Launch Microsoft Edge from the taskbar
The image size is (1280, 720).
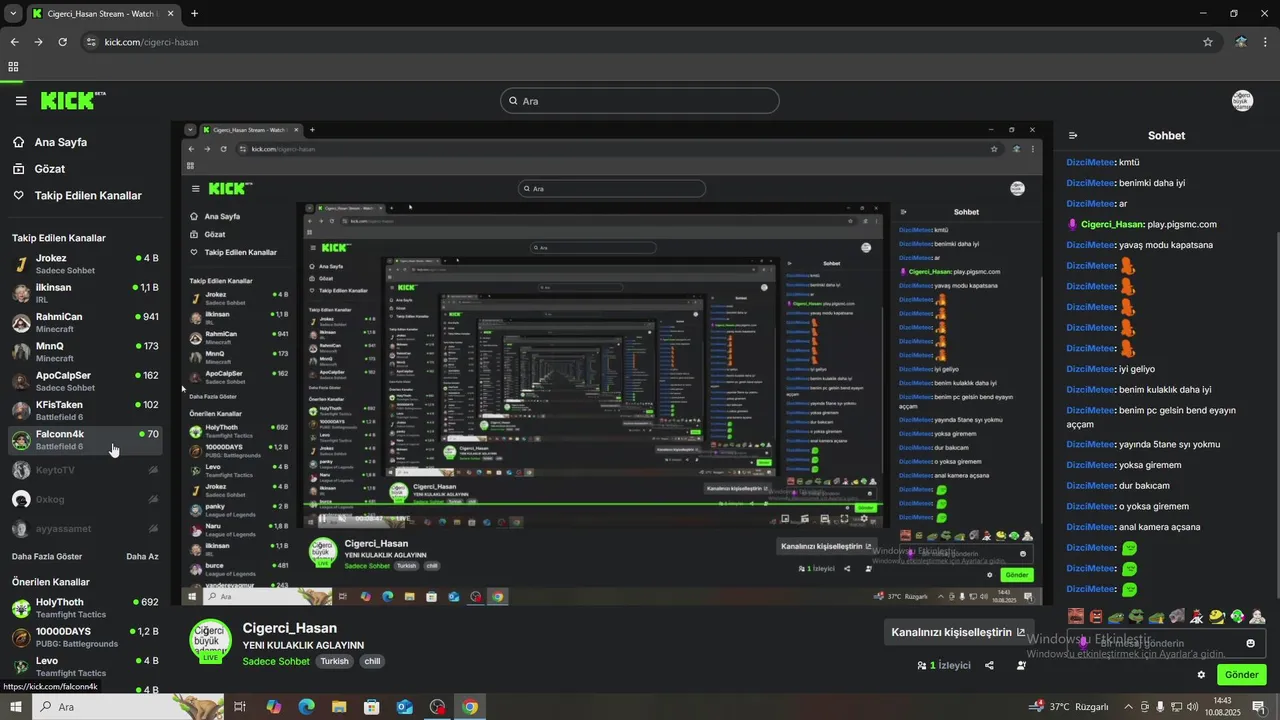(x=306, y=707)
